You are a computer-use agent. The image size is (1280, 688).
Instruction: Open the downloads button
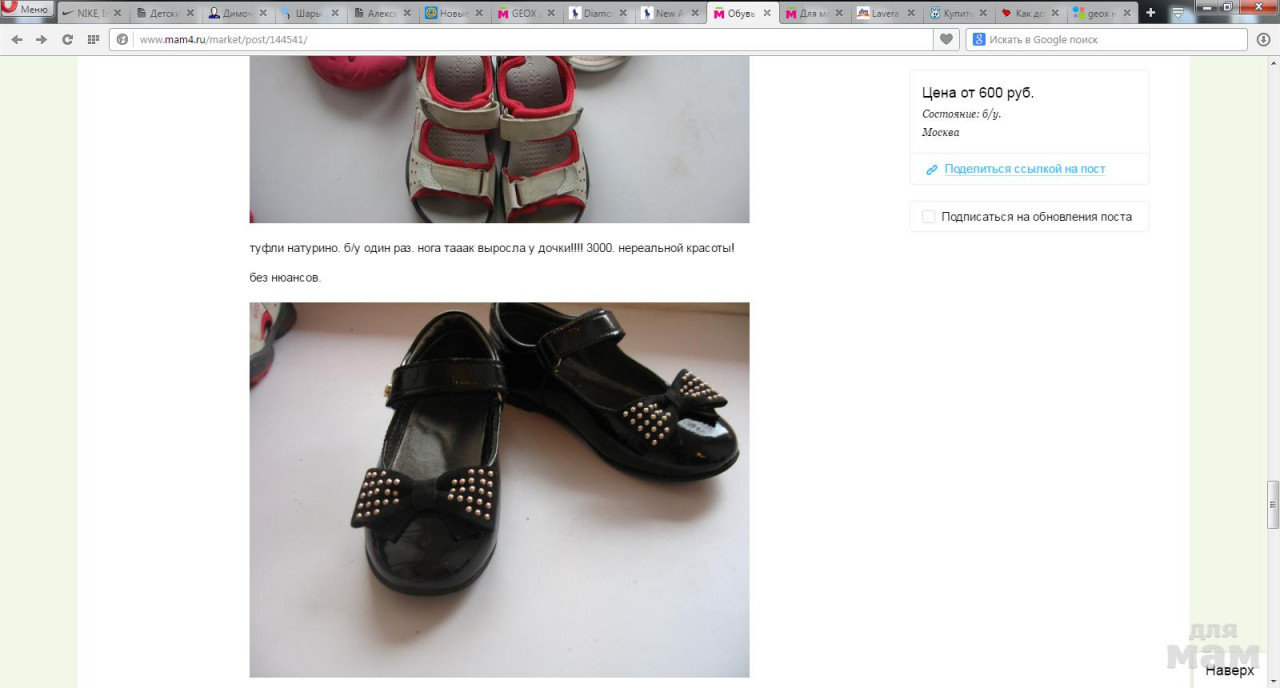[x=1263, y=39]
